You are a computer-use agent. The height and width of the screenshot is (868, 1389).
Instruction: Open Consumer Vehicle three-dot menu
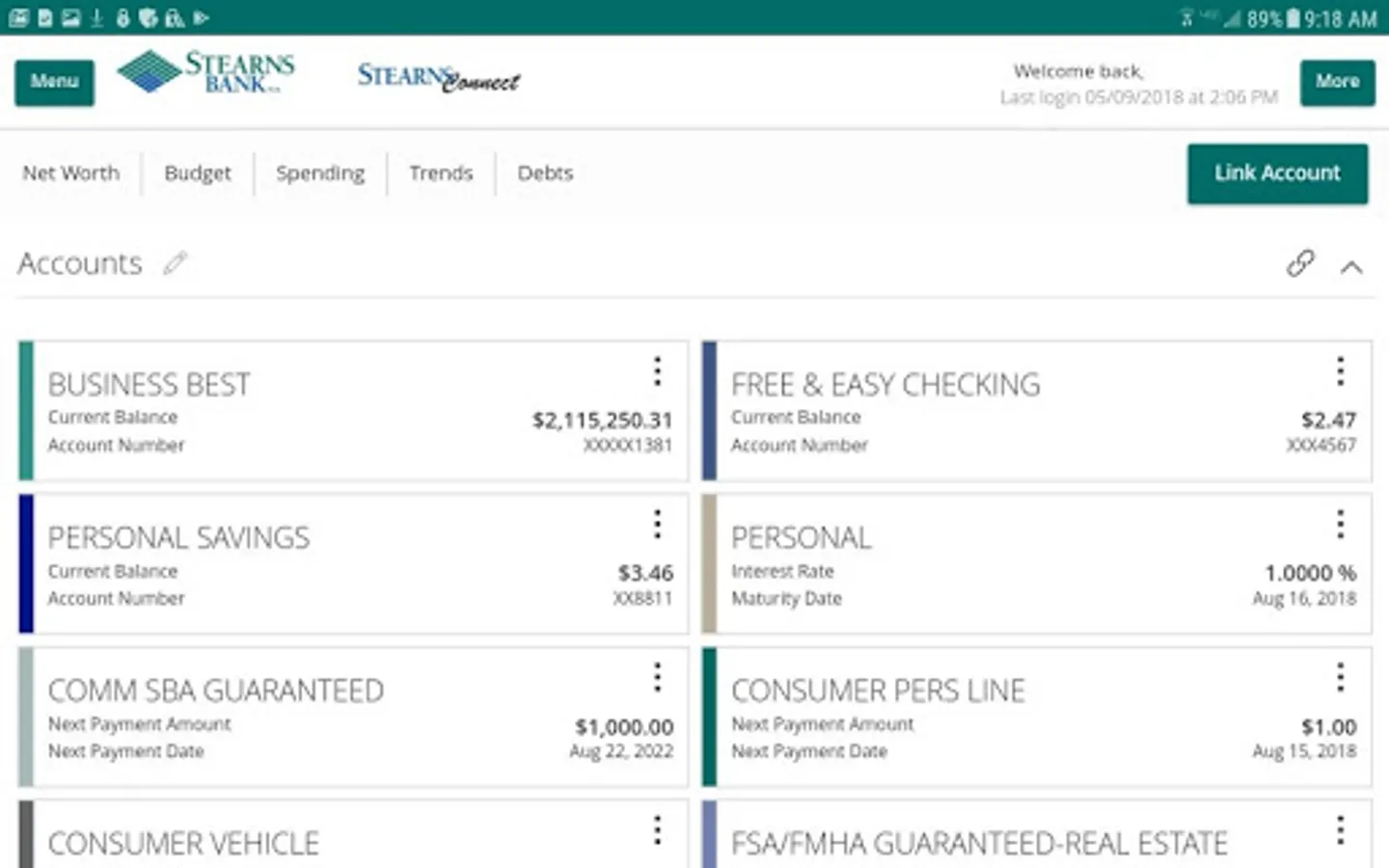coord(657,829)
